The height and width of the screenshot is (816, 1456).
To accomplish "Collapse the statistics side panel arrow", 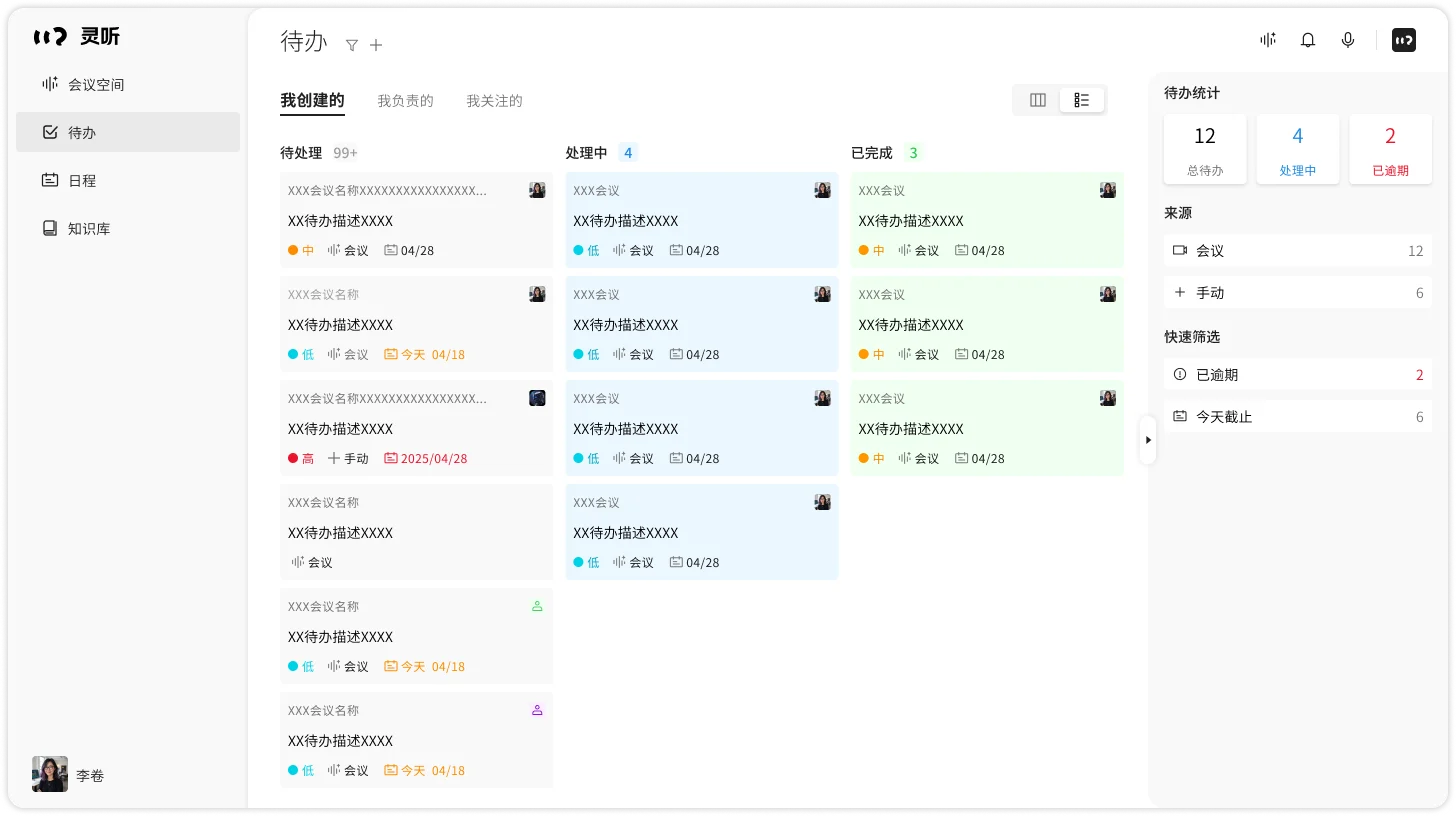I will [1148, 440].
